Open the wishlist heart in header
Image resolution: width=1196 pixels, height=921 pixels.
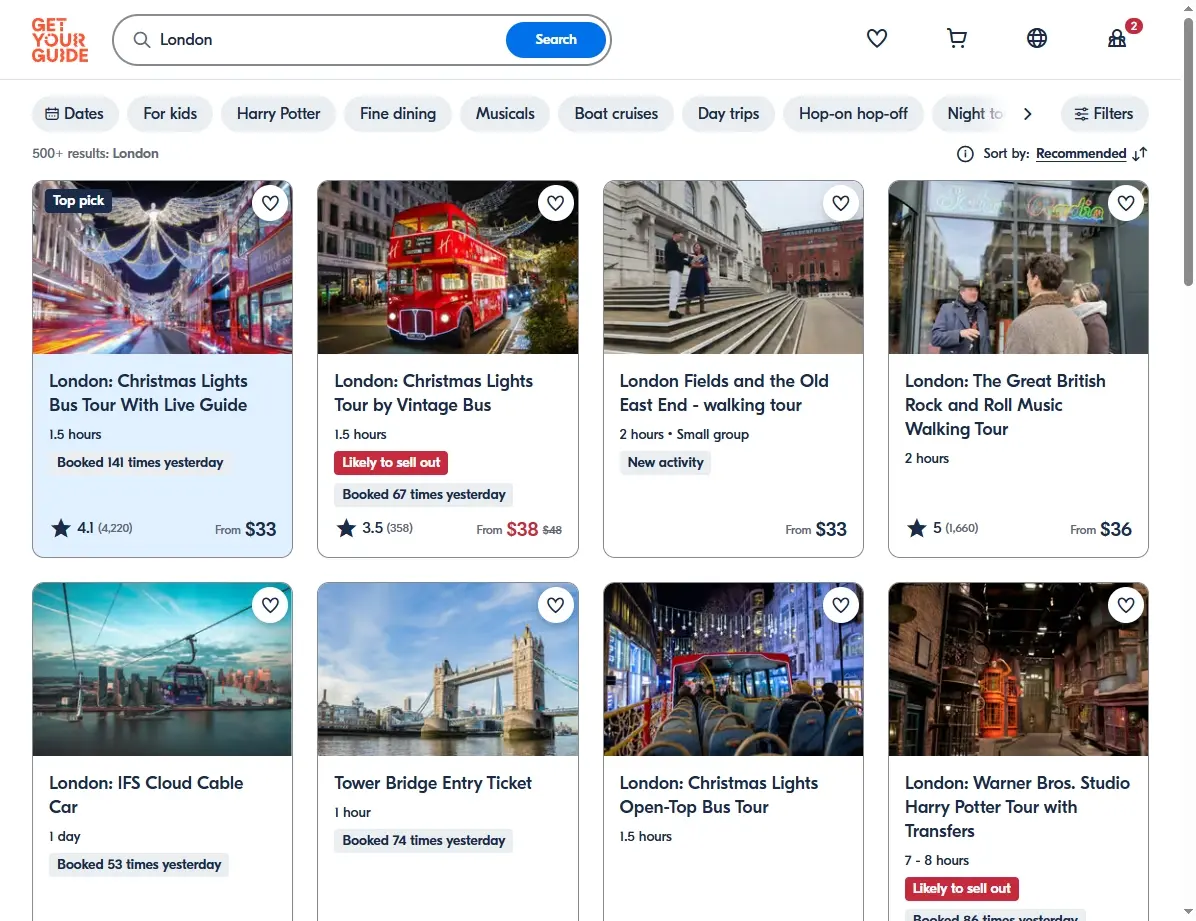click(876, 38)
